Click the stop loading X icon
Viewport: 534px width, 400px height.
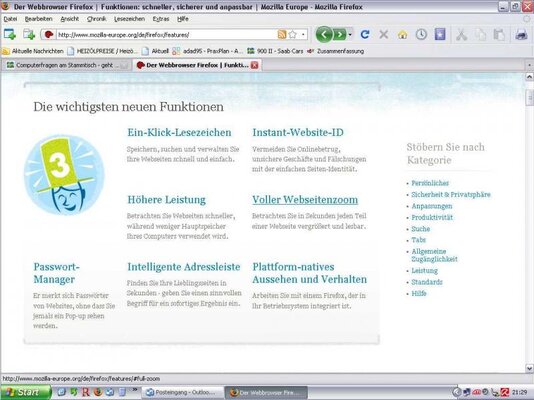pos(384,34)
